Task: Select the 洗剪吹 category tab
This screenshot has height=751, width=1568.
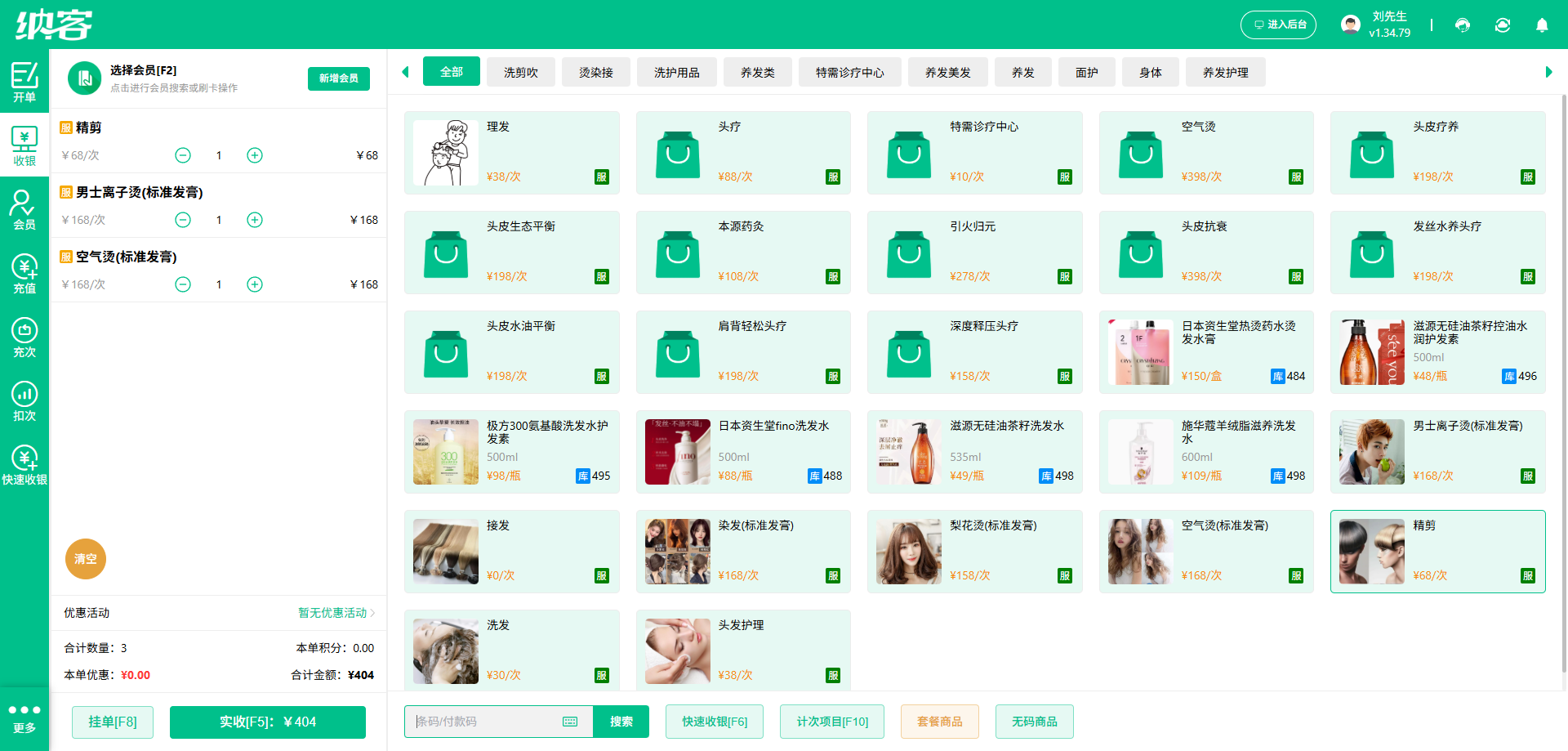Action: pyautogui.click(x=521, y=72)
